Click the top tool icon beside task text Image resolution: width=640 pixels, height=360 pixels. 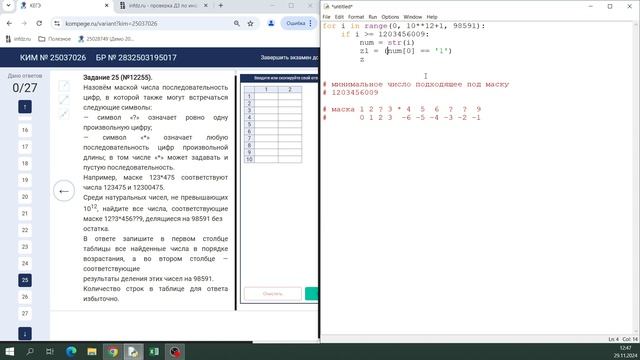coord(64,85)
